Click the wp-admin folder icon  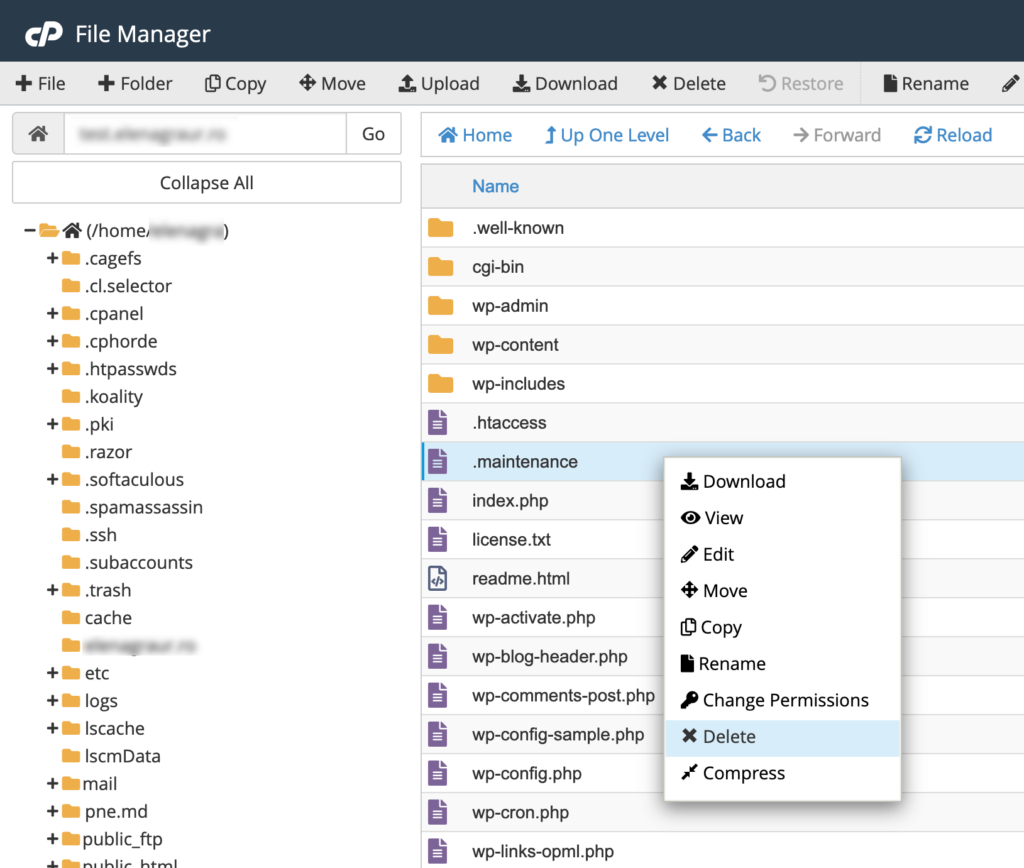point(440,306)
